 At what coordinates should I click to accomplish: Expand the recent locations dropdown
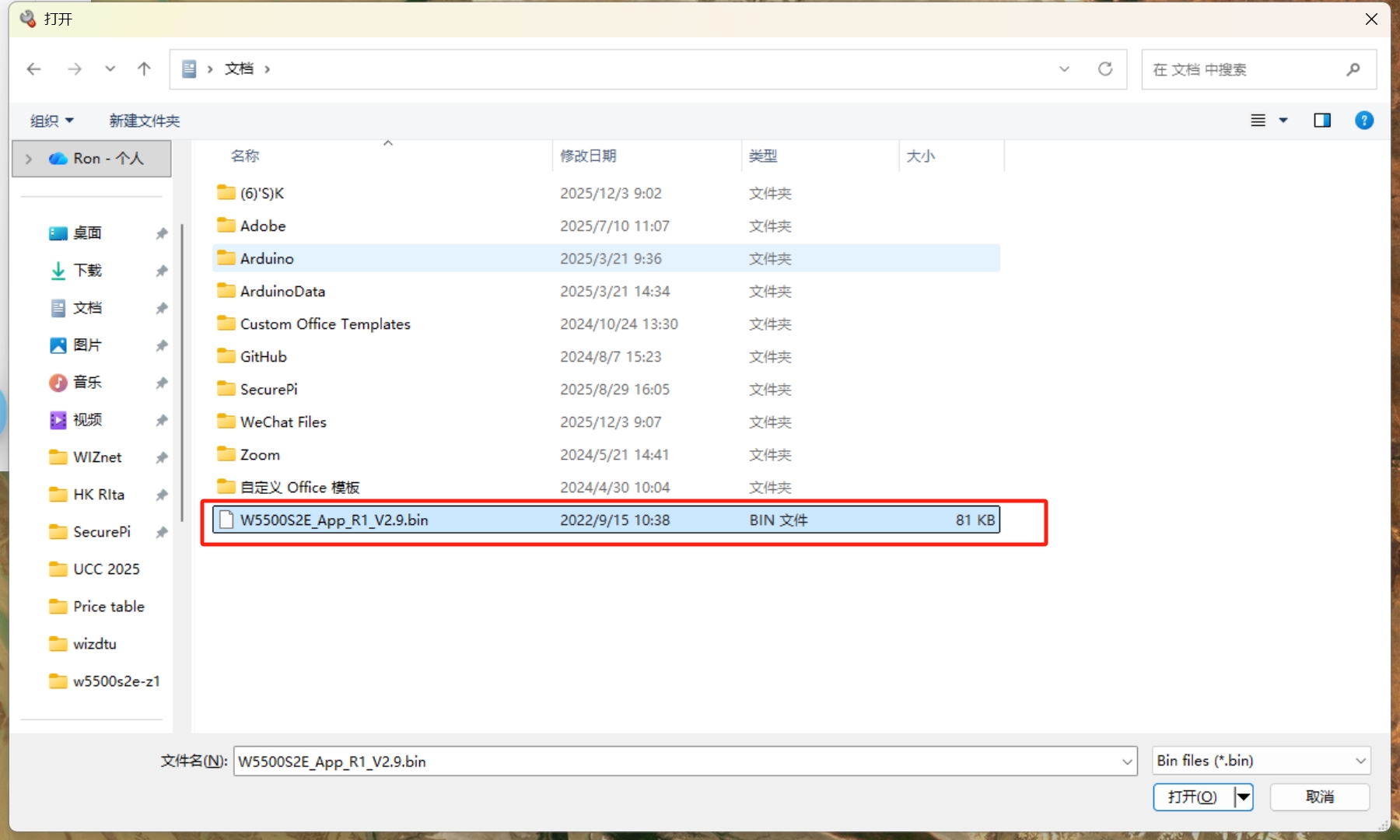pyautogui.click(x=110, y=69)
